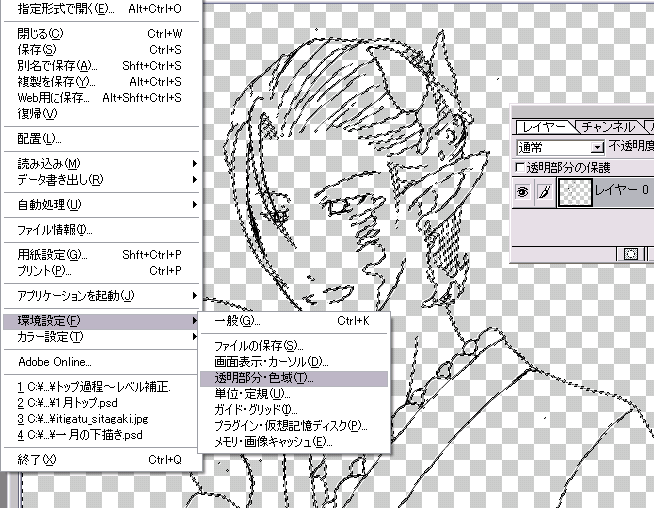Open 一般(G) preferences
This screenshot has width=654, height=508.
(x=294, y=321)
